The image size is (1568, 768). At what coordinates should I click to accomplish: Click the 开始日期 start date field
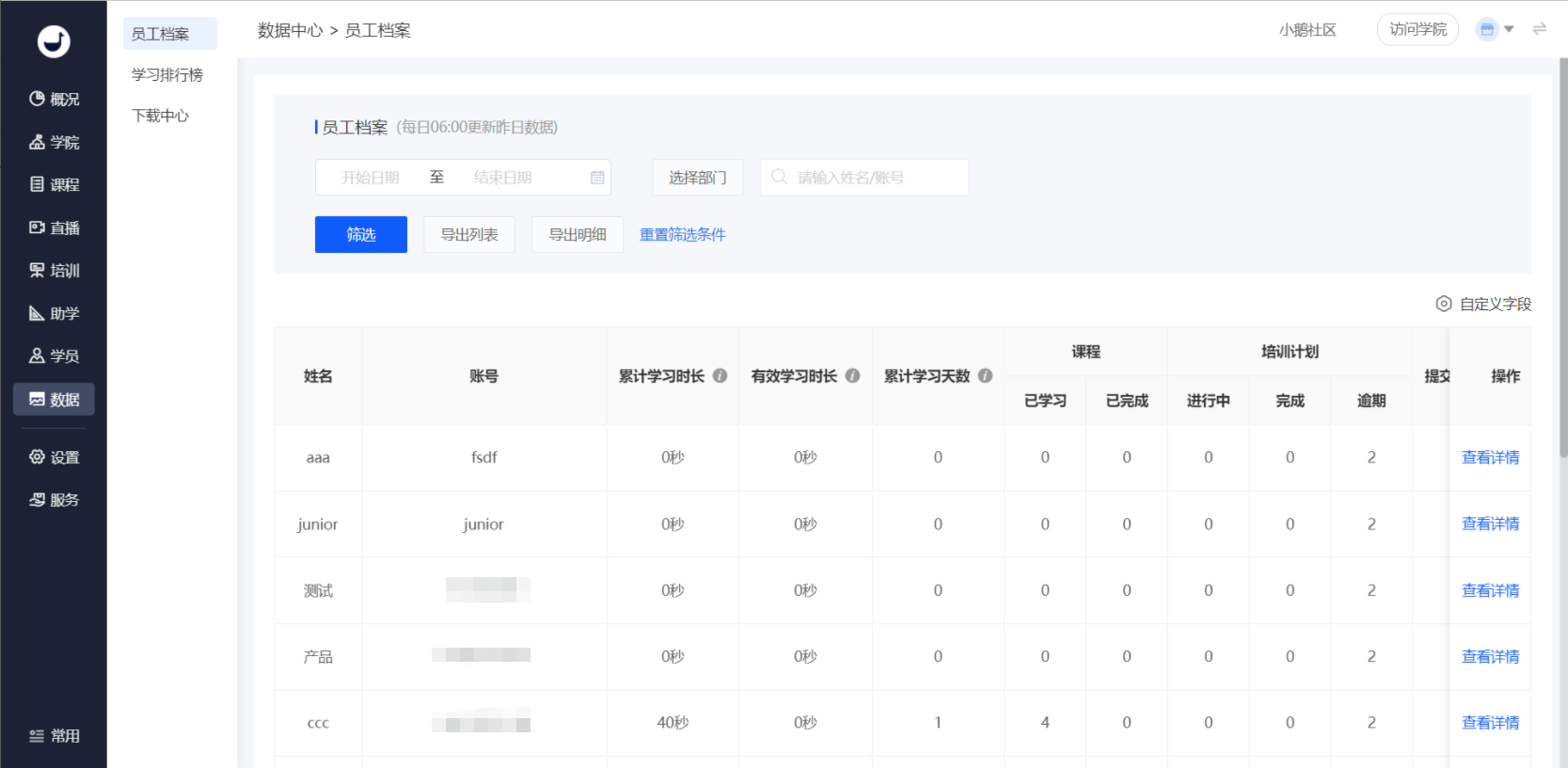371,177
